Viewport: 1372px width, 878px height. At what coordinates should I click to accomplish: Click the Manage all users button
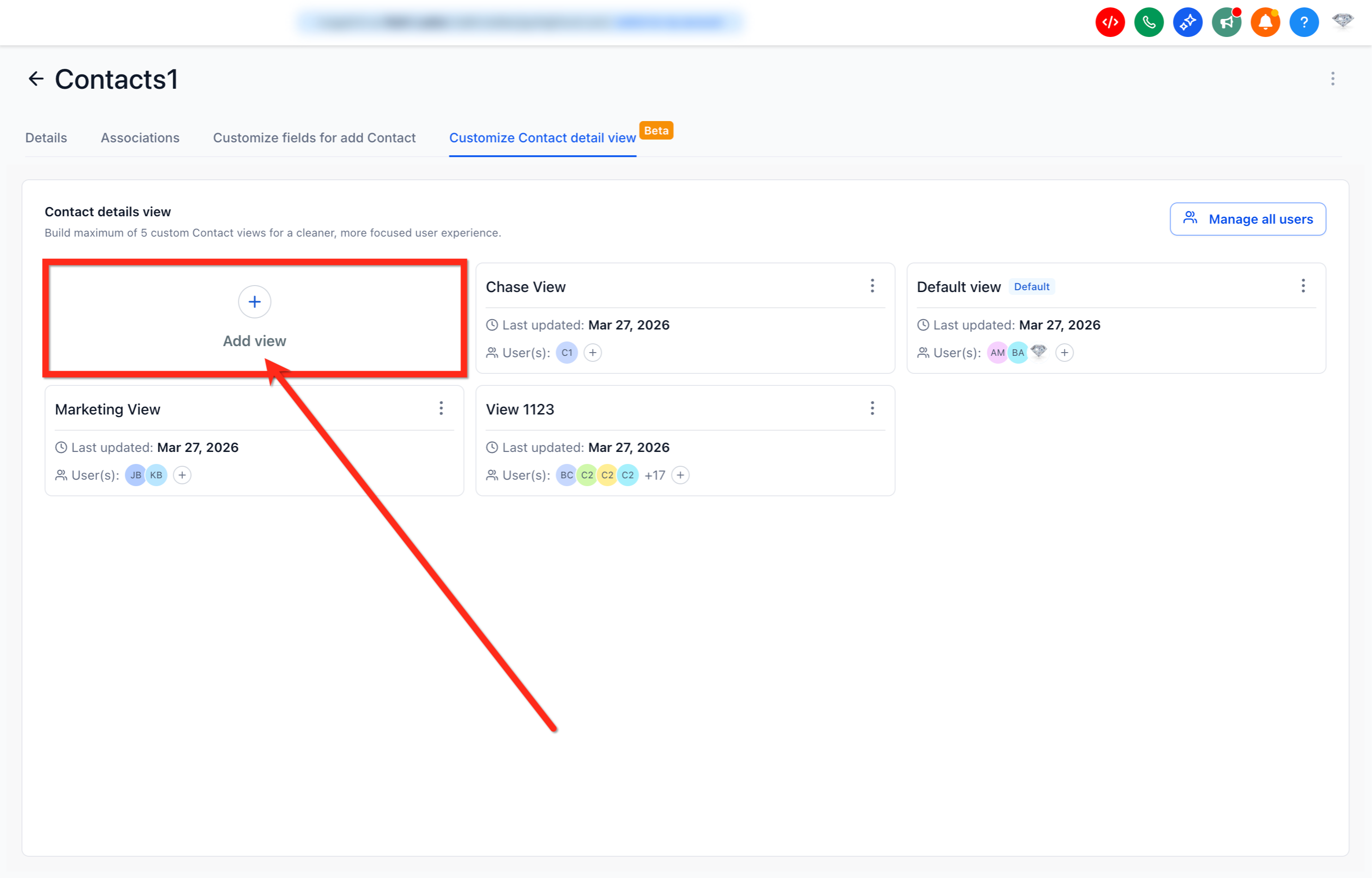[x=1248, y=219]
